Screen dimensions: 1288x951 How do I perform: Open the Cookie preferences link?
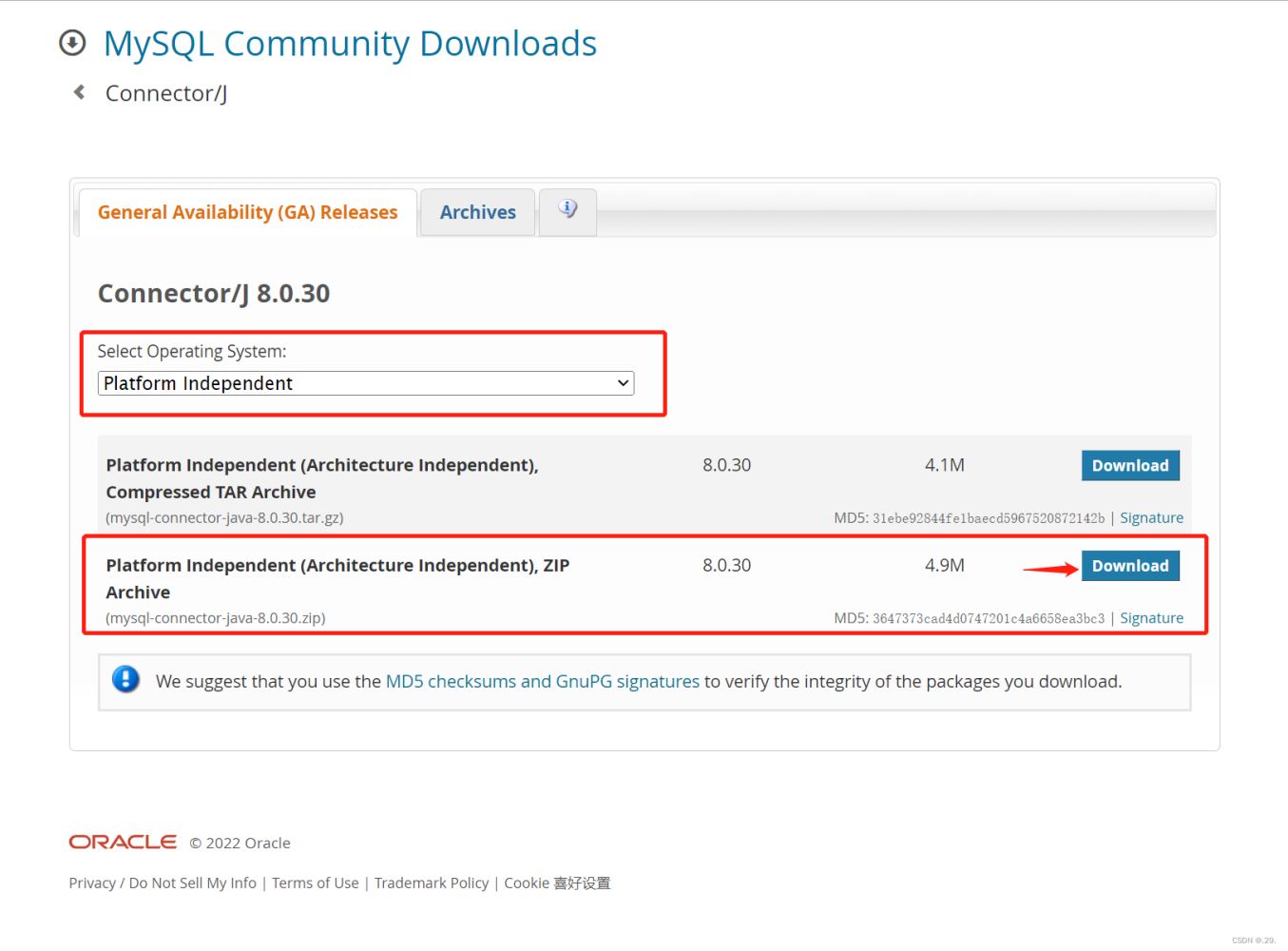[557, 883]
